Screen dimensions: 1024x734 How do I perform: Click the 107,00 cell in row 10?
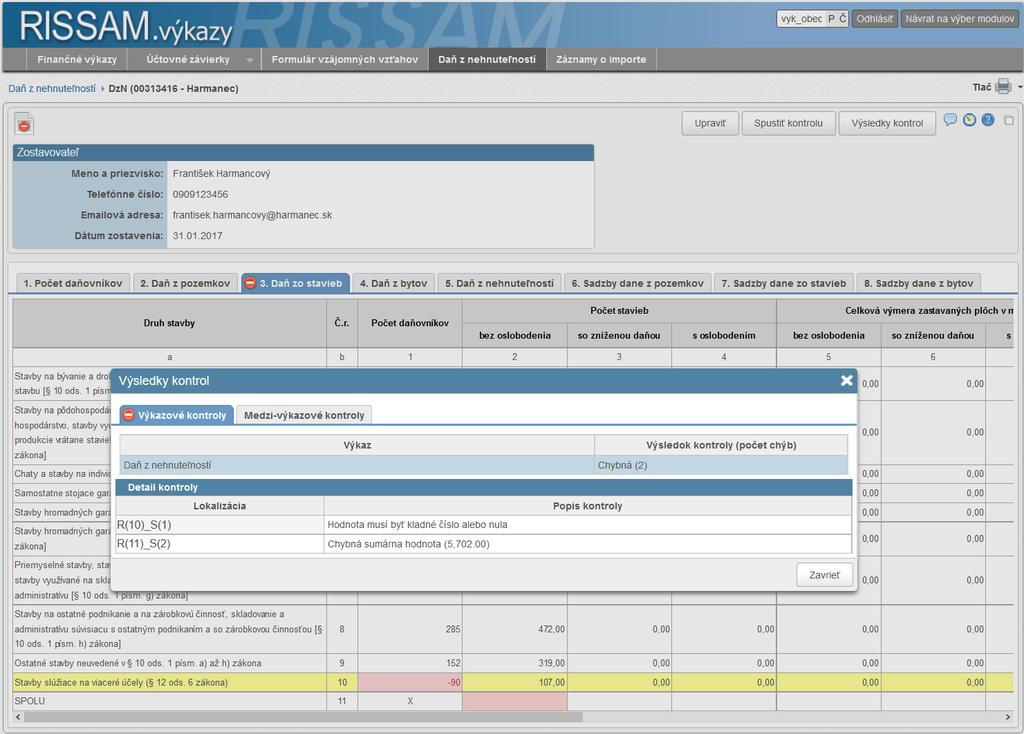(x=515, y=682)
